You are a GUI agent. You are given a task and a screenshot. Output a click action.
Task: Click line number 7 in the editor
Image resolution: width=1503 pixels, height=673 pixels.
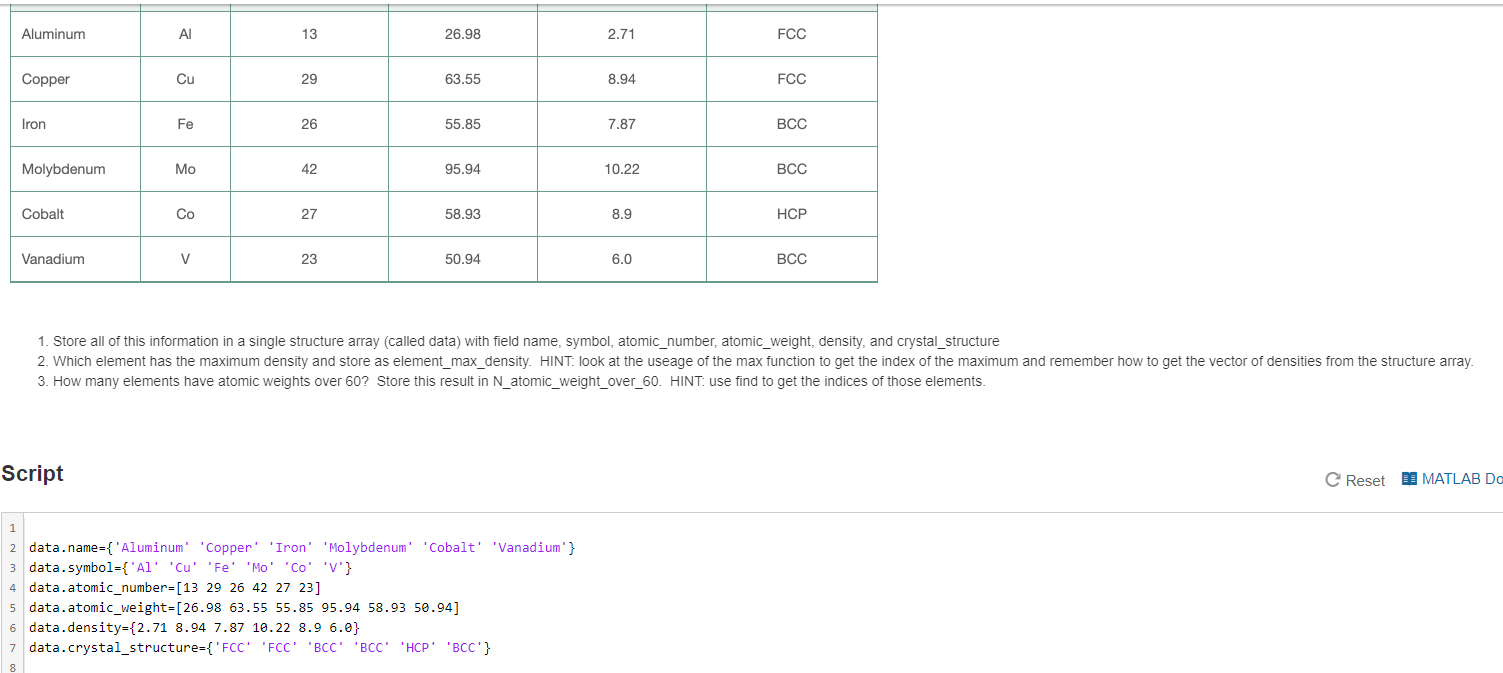(11, 647)
